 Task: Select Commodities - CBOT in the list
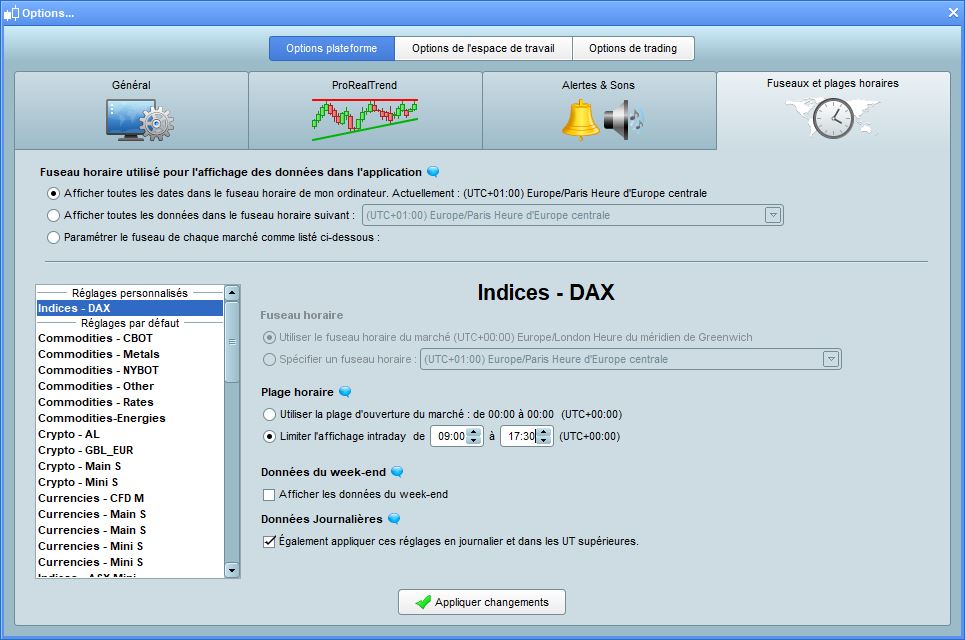[129, 338]
